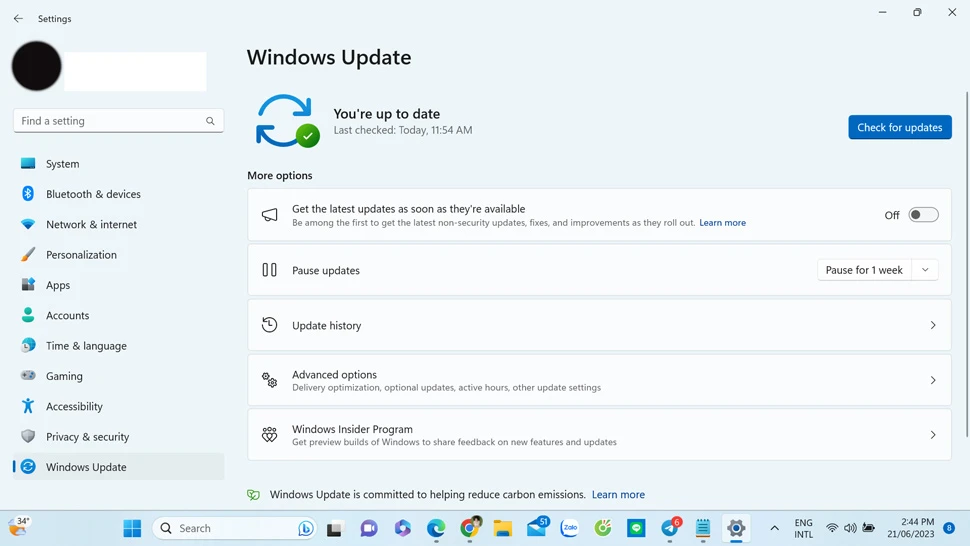Open Microsoft Edge from the taskbar

436,528
